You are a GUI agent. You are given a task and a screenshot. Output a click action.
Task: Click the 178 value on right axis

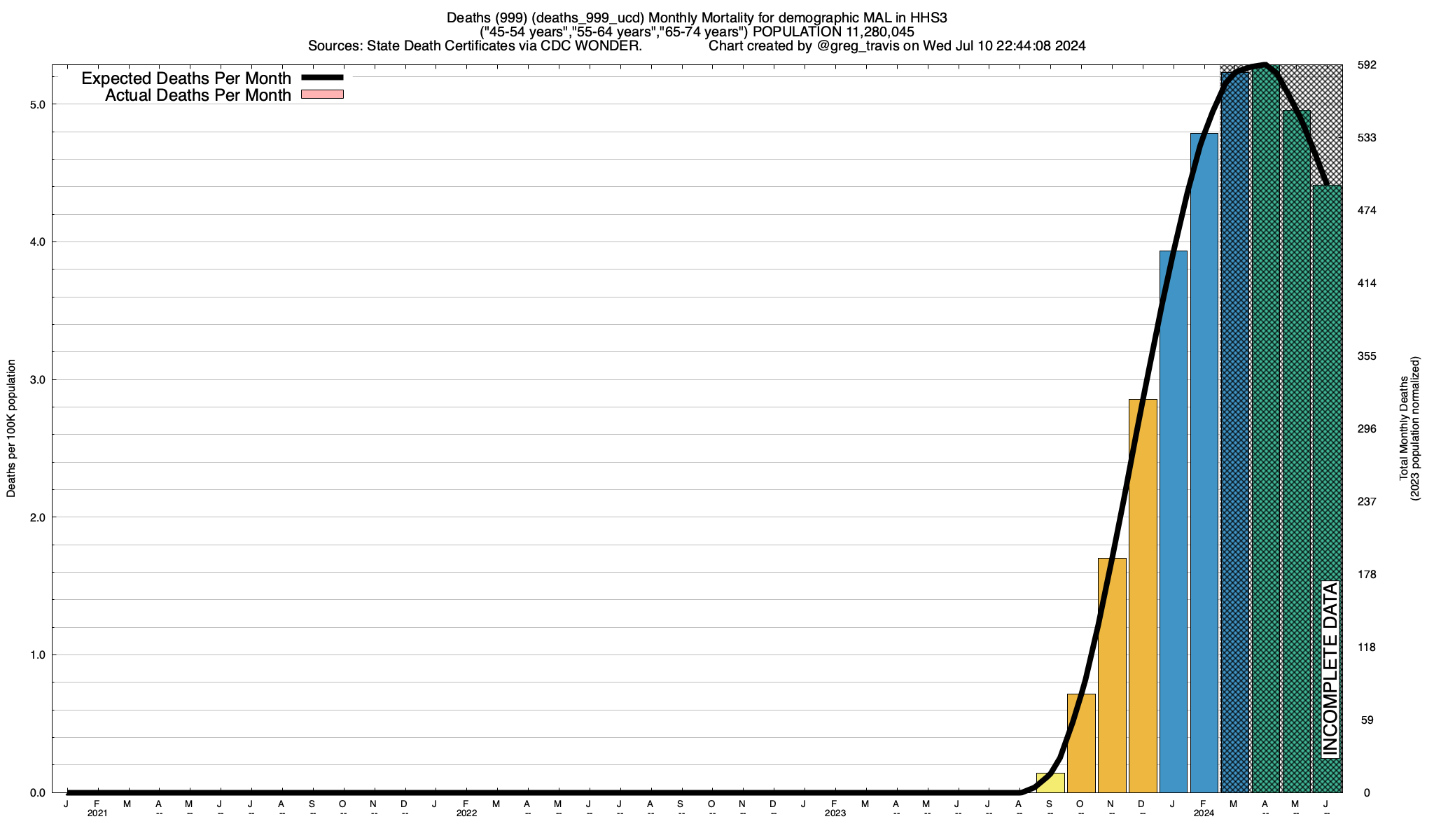click(1367, 575)
